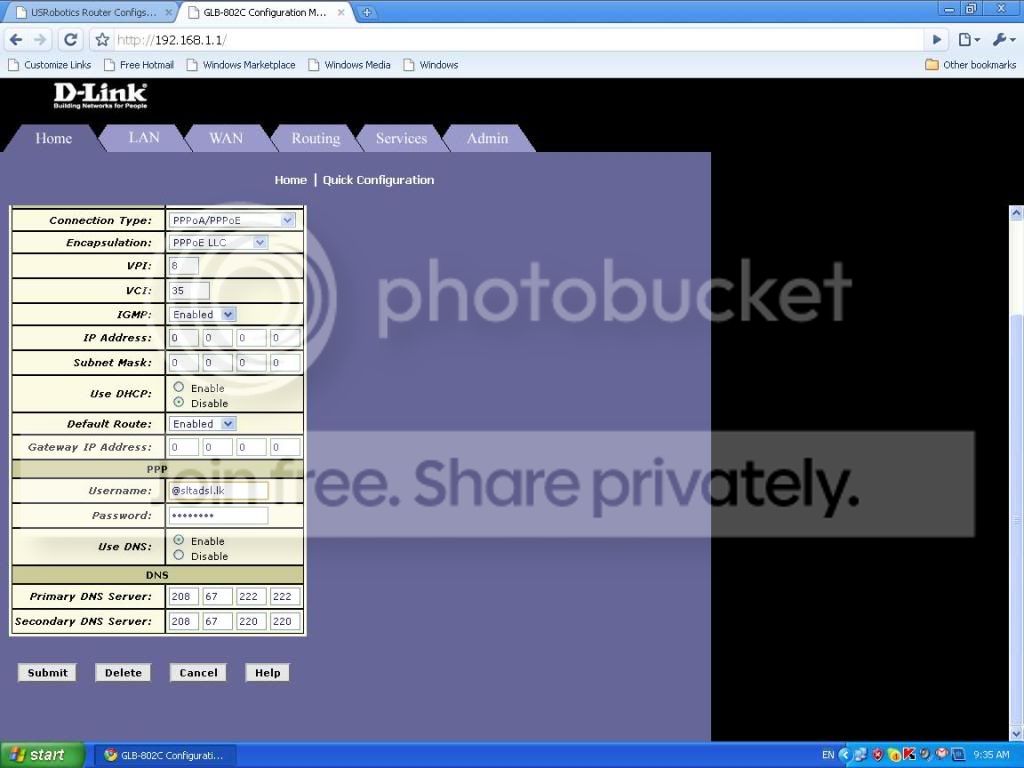Click the Cancel button

198,673
